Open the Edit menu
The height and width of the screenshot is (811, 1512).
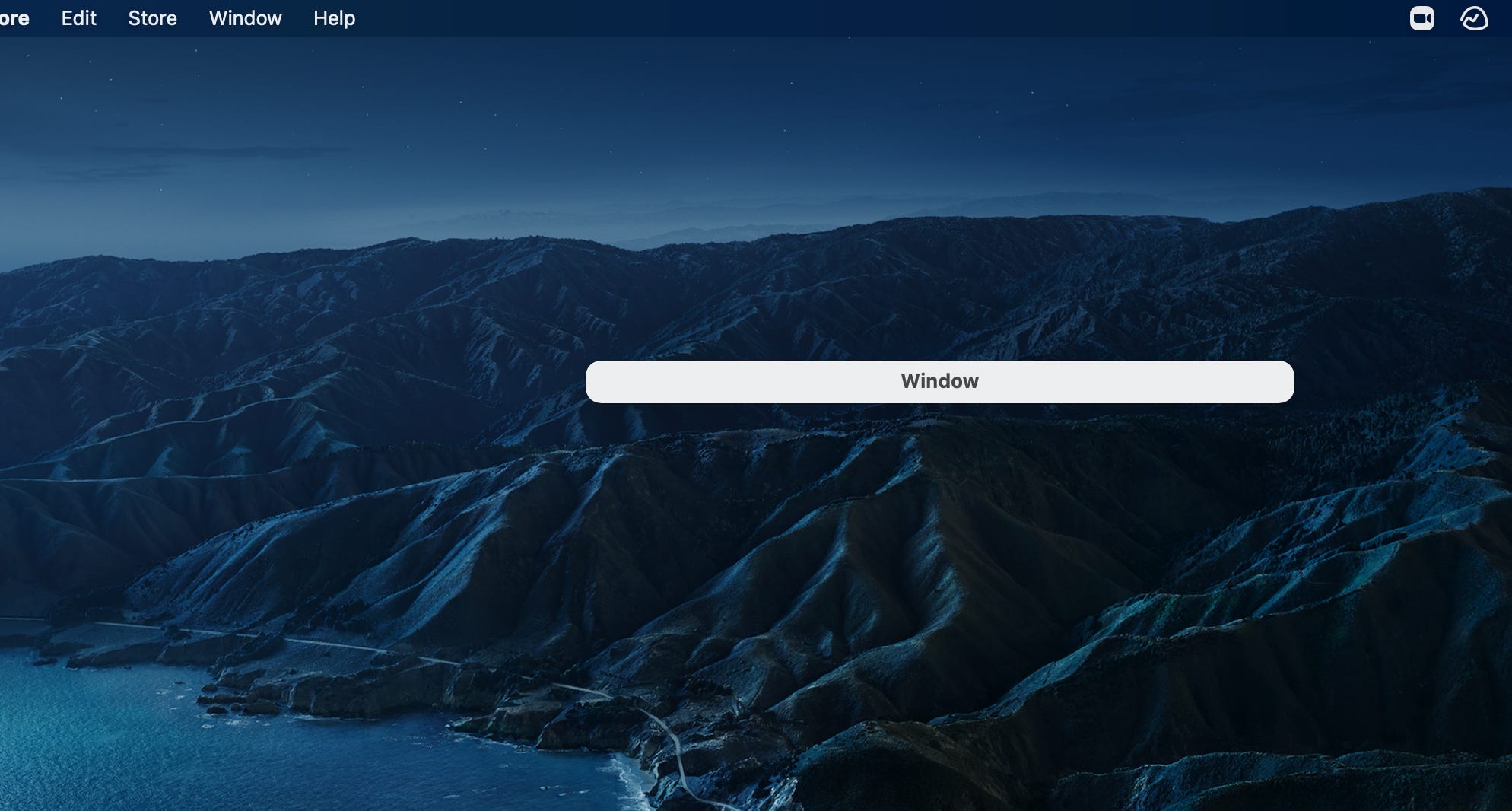click(78, 18)
